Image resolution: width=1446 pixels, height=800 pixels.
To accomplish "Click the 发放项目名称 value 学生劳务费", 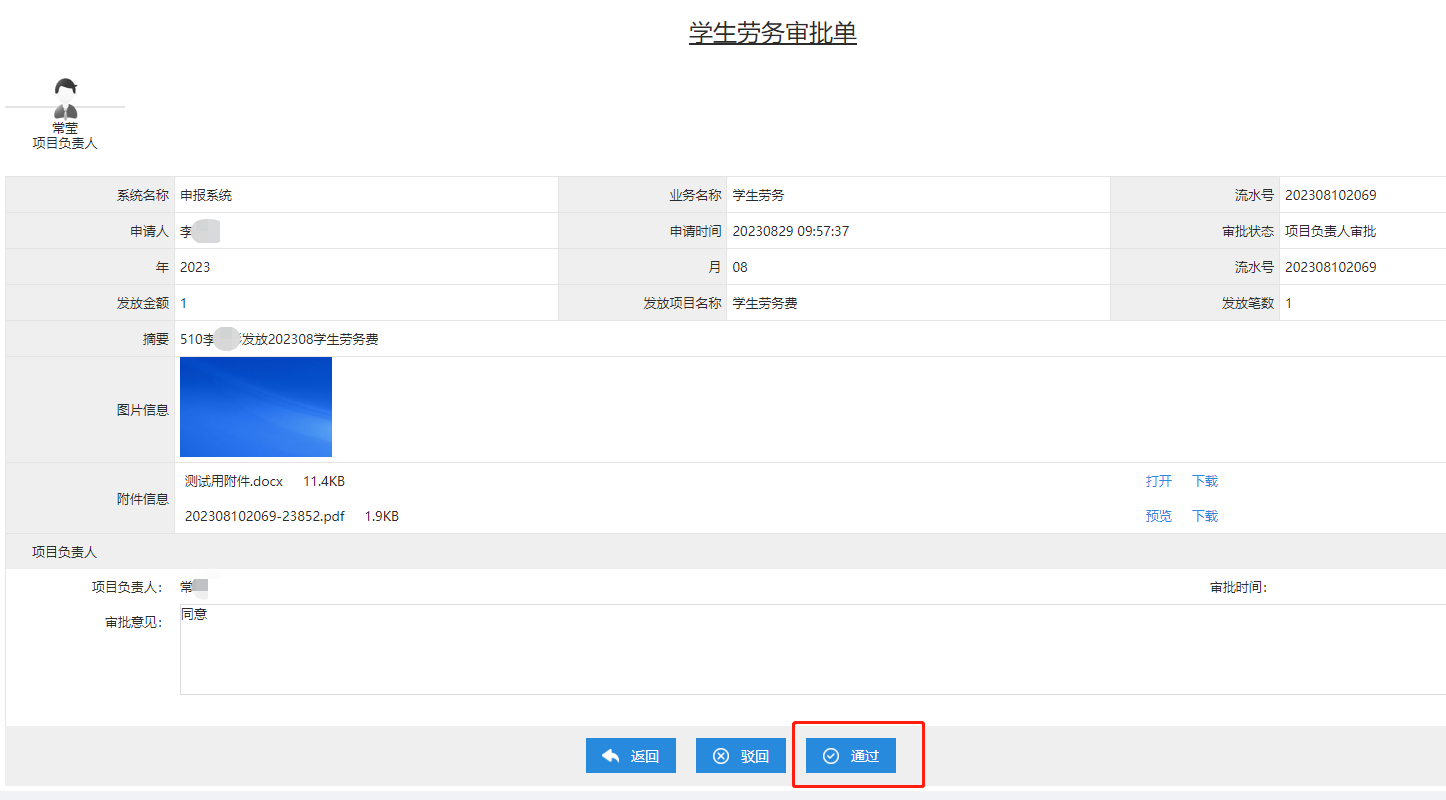I will (x=765, y=303).
